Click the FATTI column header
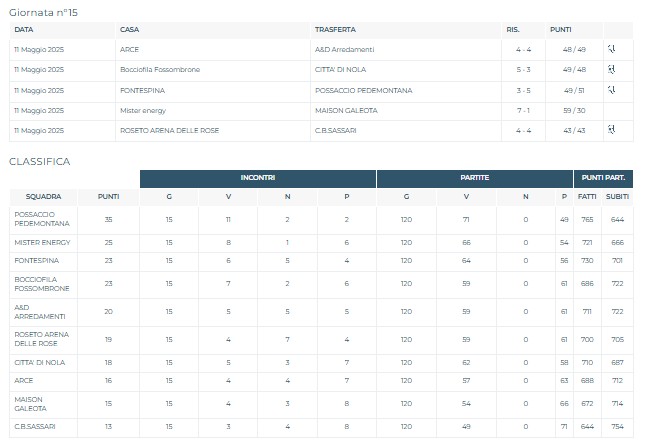 587,197
